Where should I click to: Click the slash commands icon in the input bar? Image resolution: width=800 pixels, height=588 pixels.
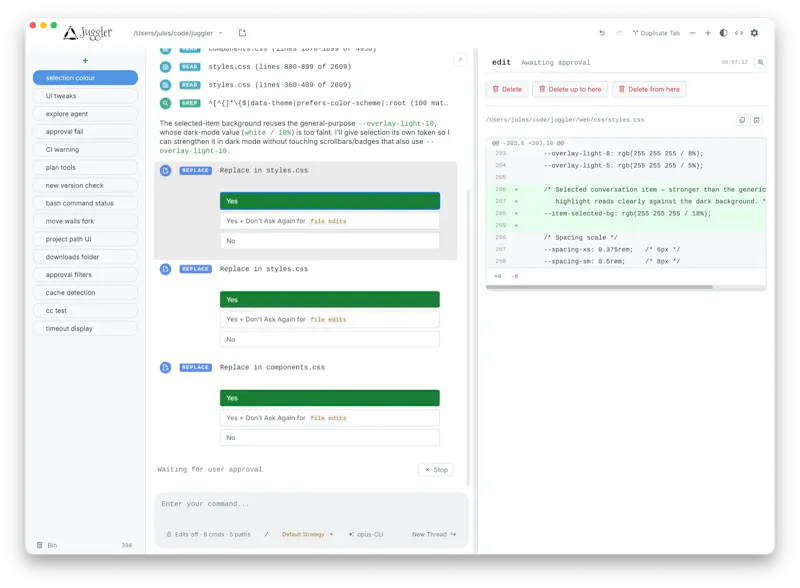pyautogui.click(x=266, y=534)
